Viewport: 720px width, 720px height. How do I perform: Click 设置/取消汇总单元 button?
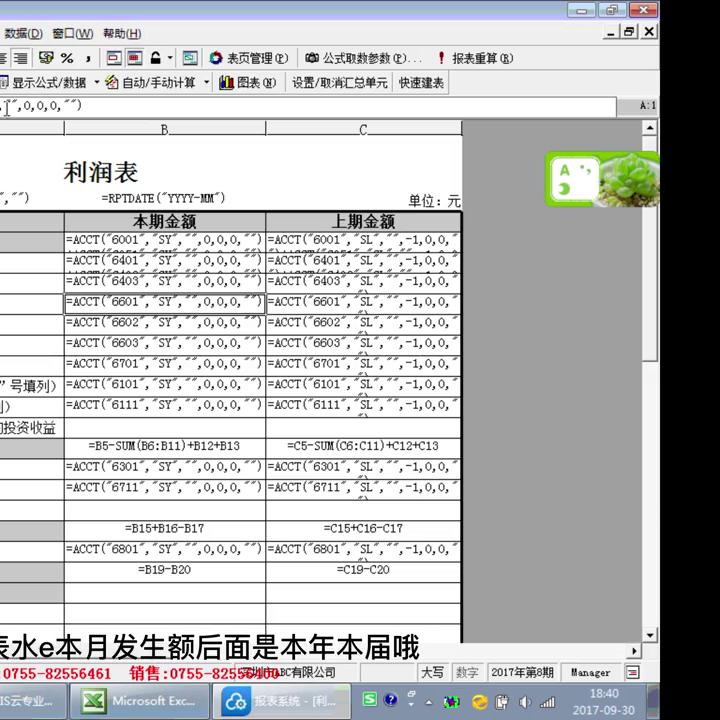point(340,83)
